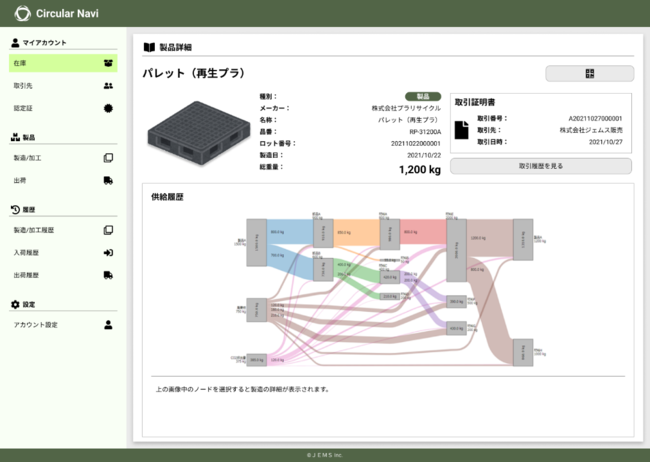This screenshot has height=463, width=650.
Task: Select bottom-right gray node in Sankey diagram
Action: coord(521,353)
